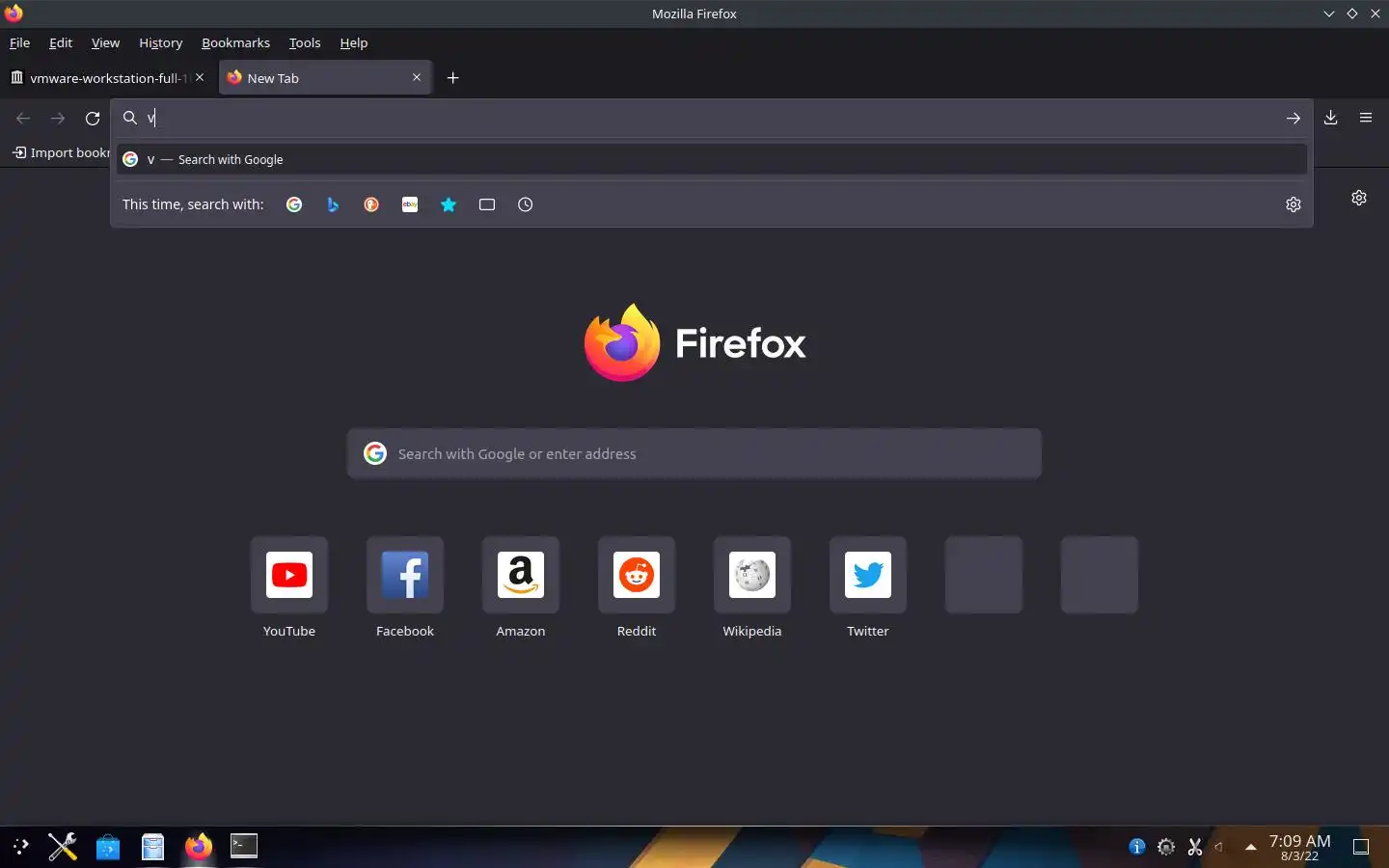Screen dimensions: 1389x868
Task: Click the tray settings gear icon
Action: pyautogui.click(x=1166, y=847)
